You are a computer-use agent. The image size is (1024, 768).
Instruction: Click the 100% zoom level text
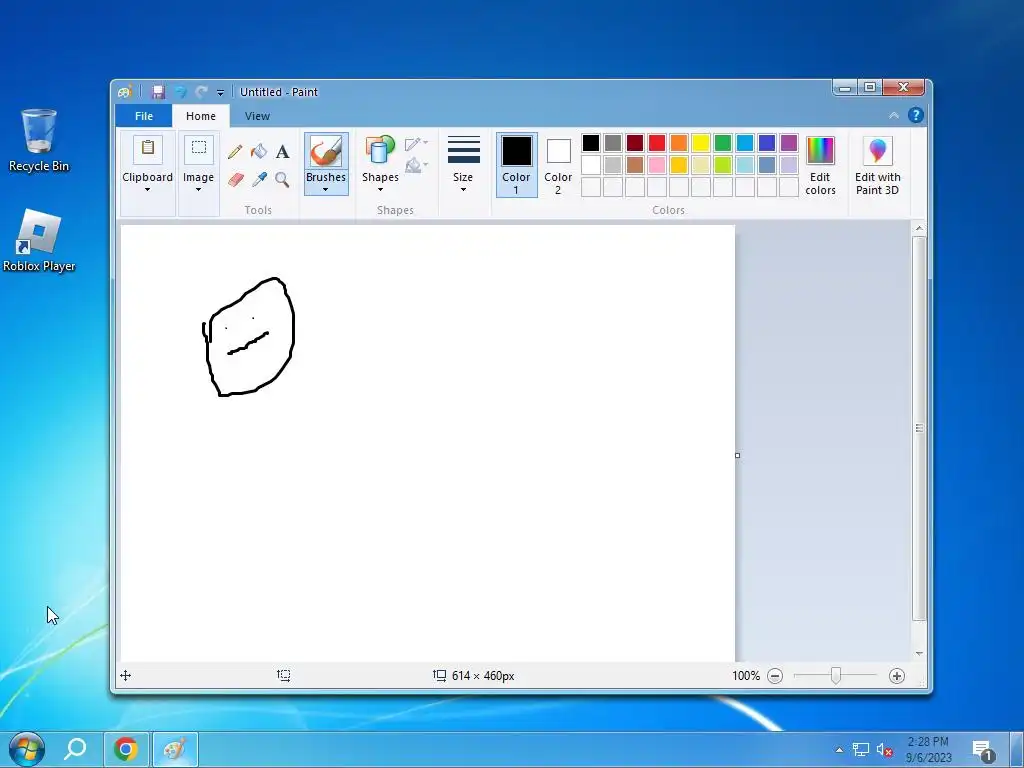pyautogui.click(x=746, y=676)
